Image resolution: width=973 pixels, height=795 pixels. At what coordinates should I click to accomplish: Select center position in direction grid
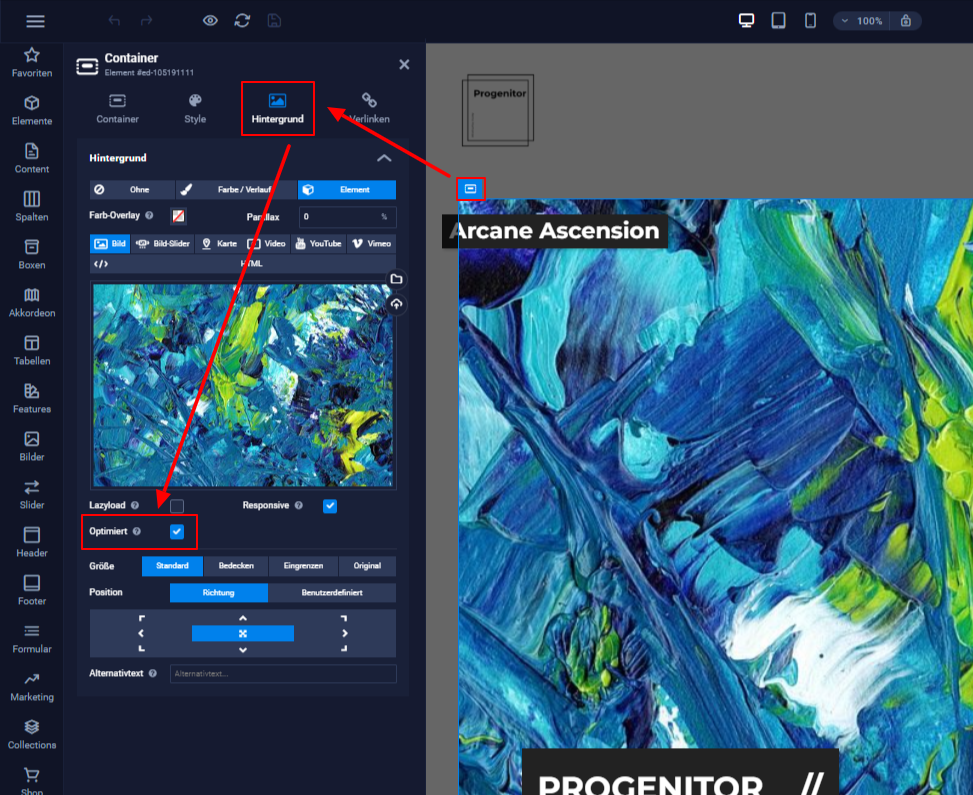pos(243,634)
